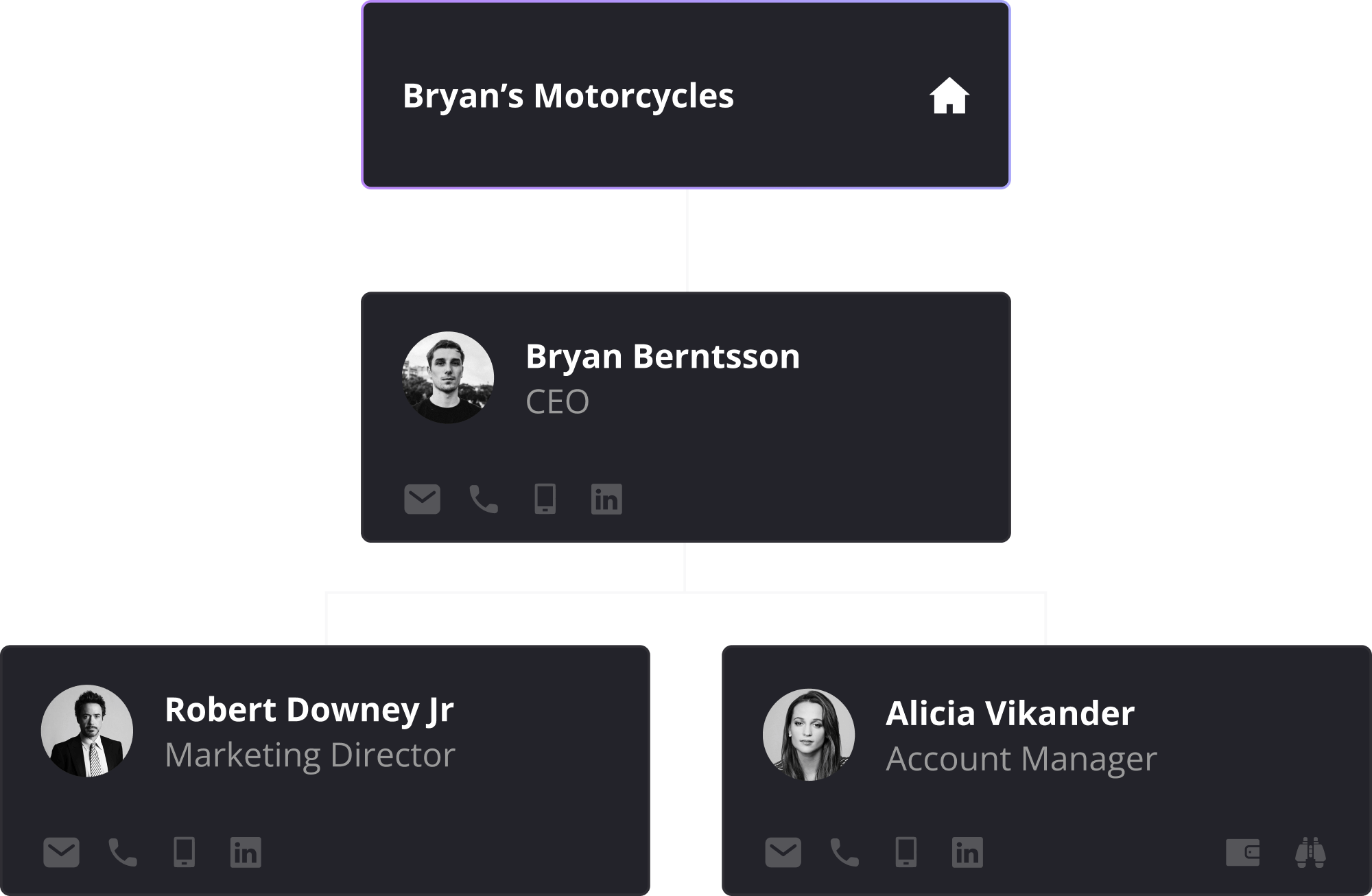
Task: Click Robert Downey Jr's profile photo
Action: 87,731
